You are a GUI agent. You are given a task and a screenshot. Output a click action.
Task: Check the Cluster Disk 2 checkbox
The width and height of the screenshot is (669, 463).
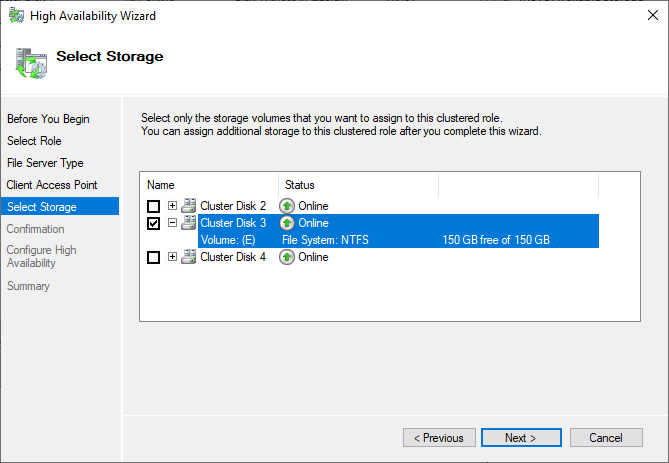(x=153, y=206)
